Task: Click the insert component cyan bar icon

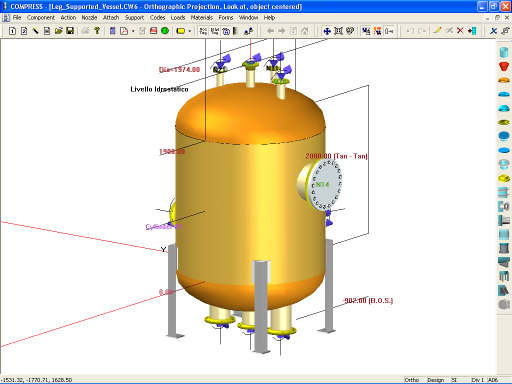Action: 472,31
